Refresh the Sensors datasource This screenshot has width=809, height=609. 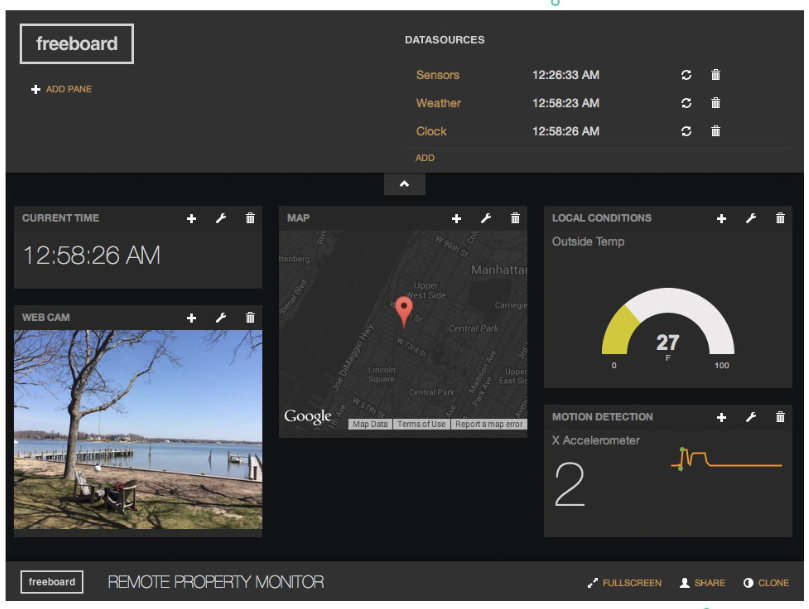click(x=686, y=75)
